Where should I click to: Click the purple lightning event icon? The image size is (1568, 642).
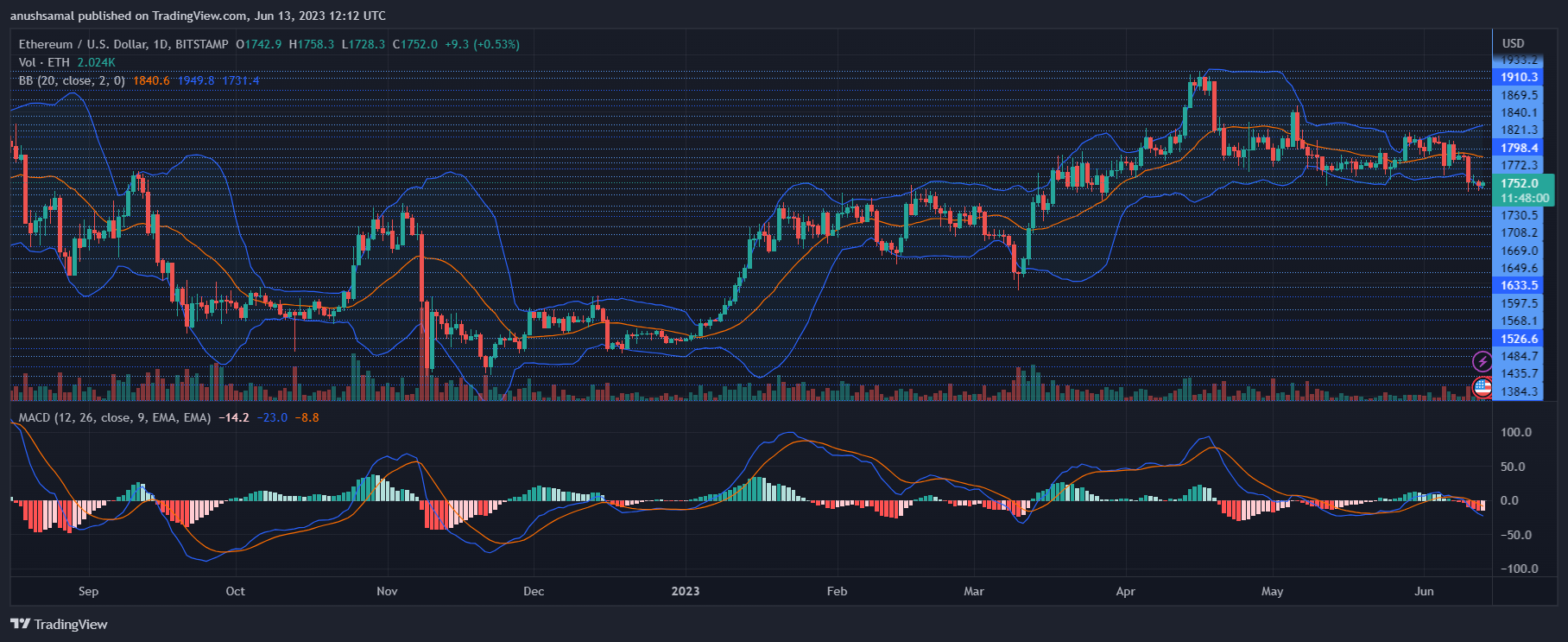1482,361
